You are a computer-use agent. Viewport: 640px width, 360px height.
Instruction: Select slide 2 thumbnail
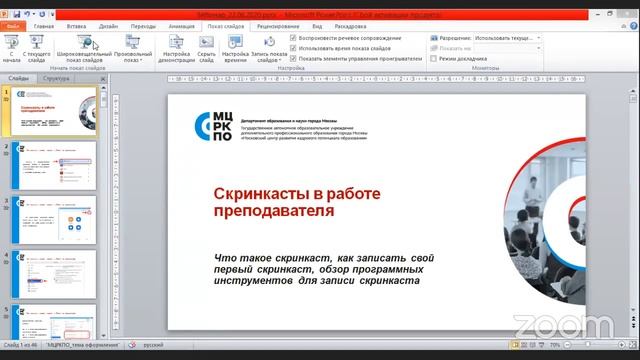[54, 165]
